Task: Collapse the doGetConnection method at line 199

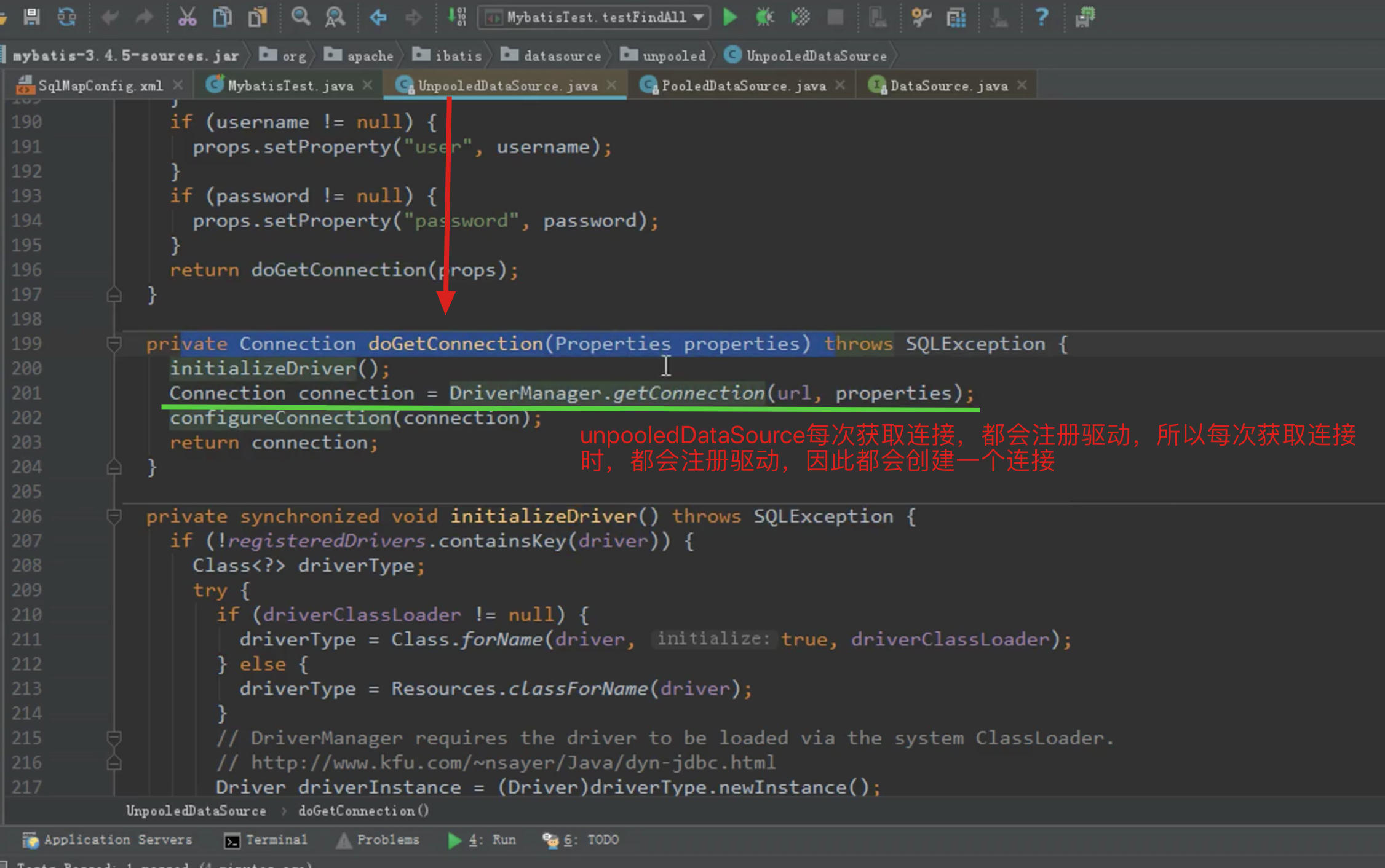Action: point(114,344)
